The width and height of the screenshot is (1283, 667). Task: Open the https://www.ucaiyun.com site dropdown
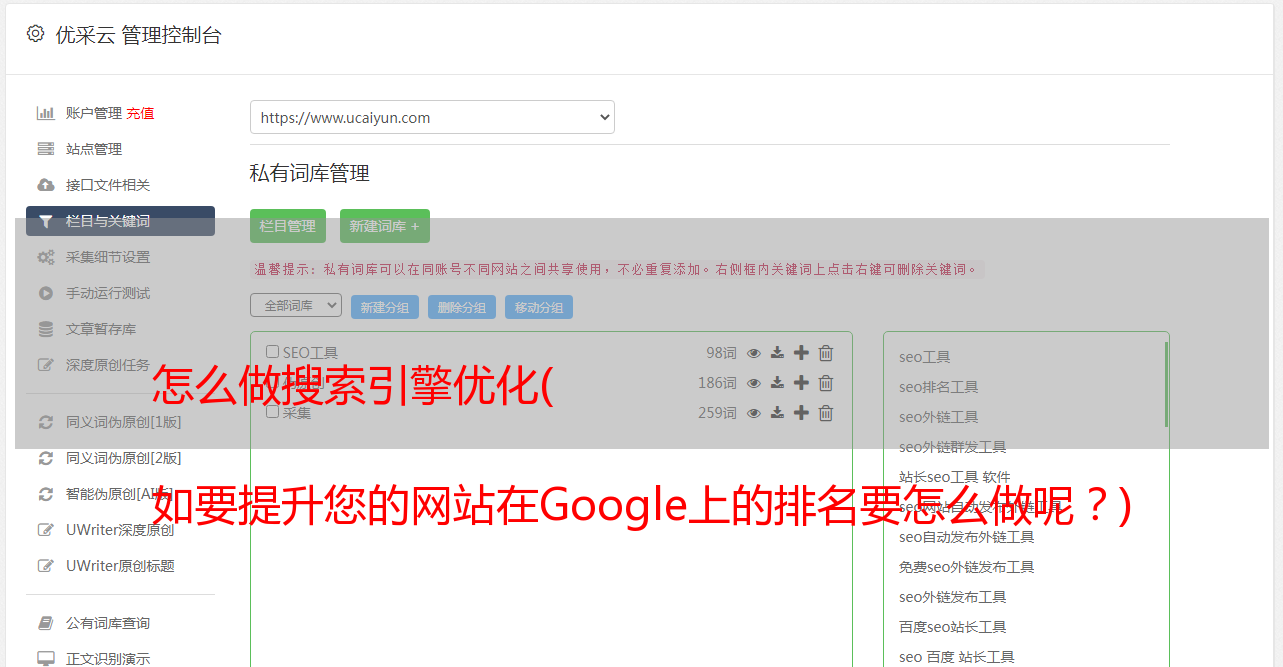pyautogui.click(x=432, y=117)
